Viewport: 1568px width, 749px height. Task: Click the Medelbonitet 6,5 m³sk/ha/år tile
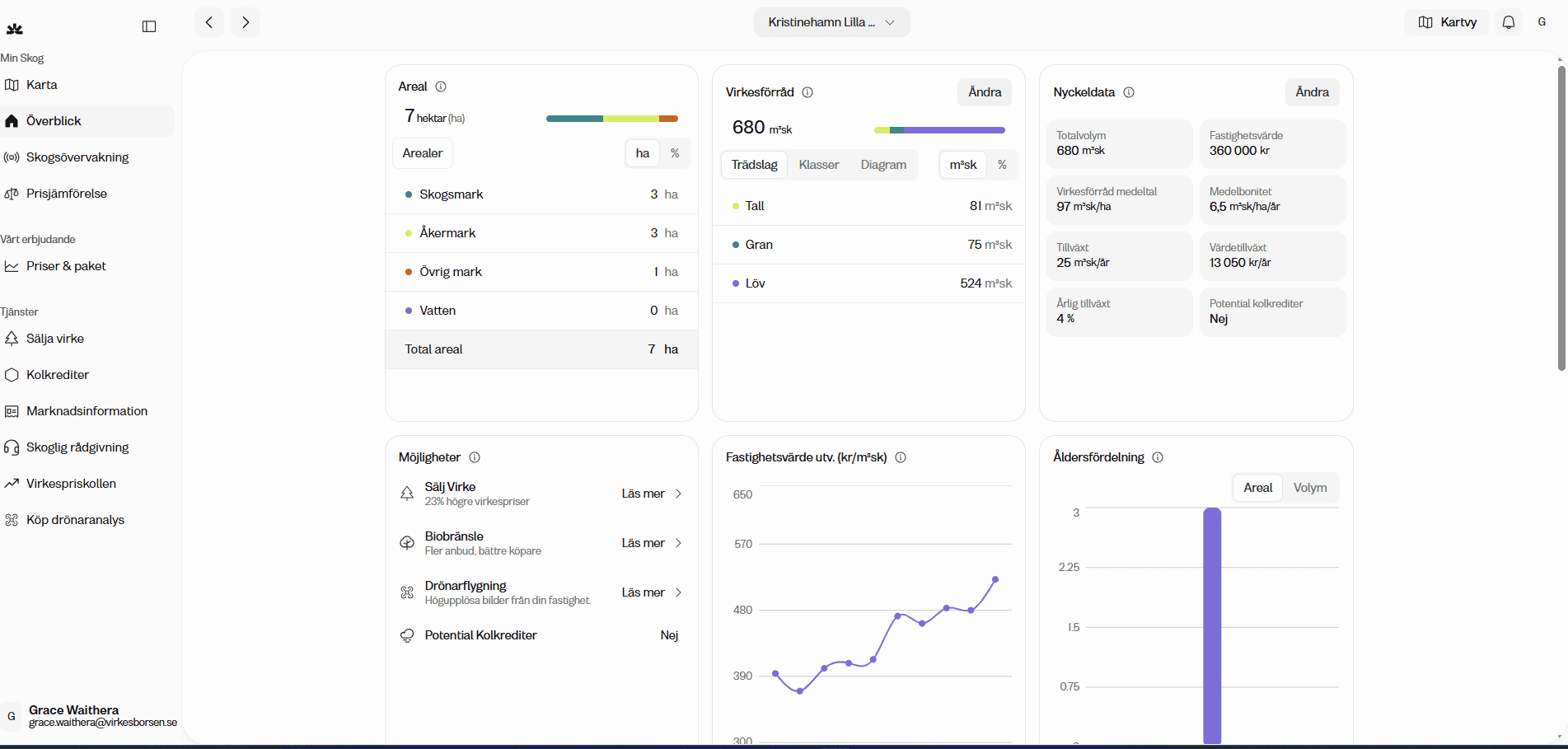tap(1272, 199)
